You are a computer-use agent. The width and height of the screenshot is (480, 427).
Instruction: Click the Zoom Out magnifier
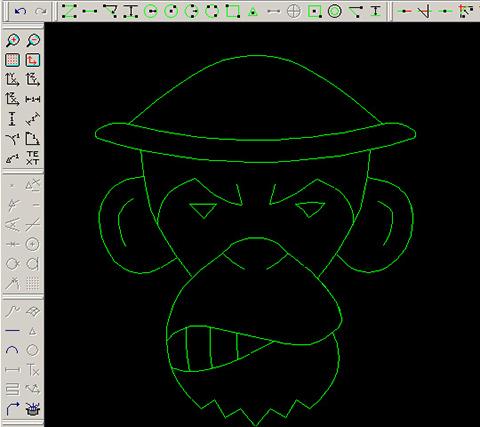(x=33, y=41)
